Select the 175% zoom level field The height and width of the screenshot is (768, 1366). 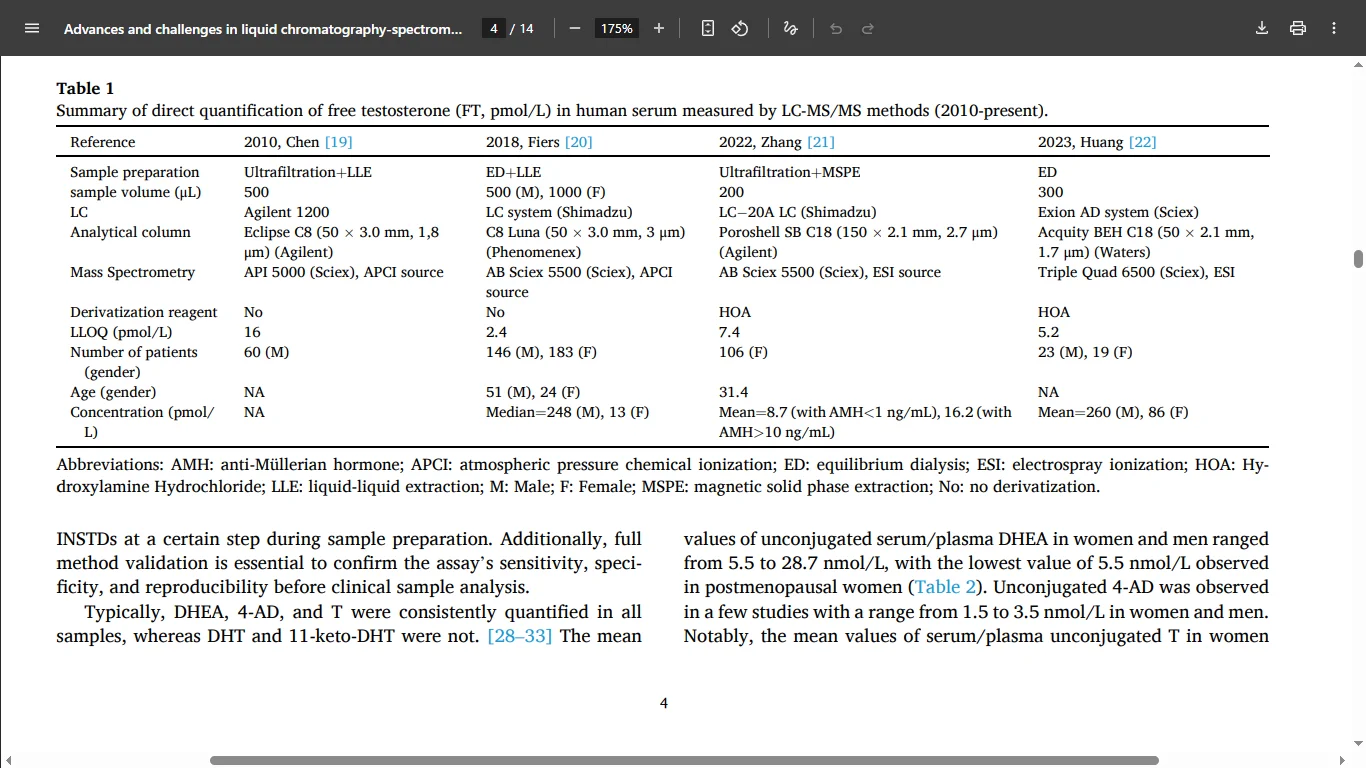[616, 28]
